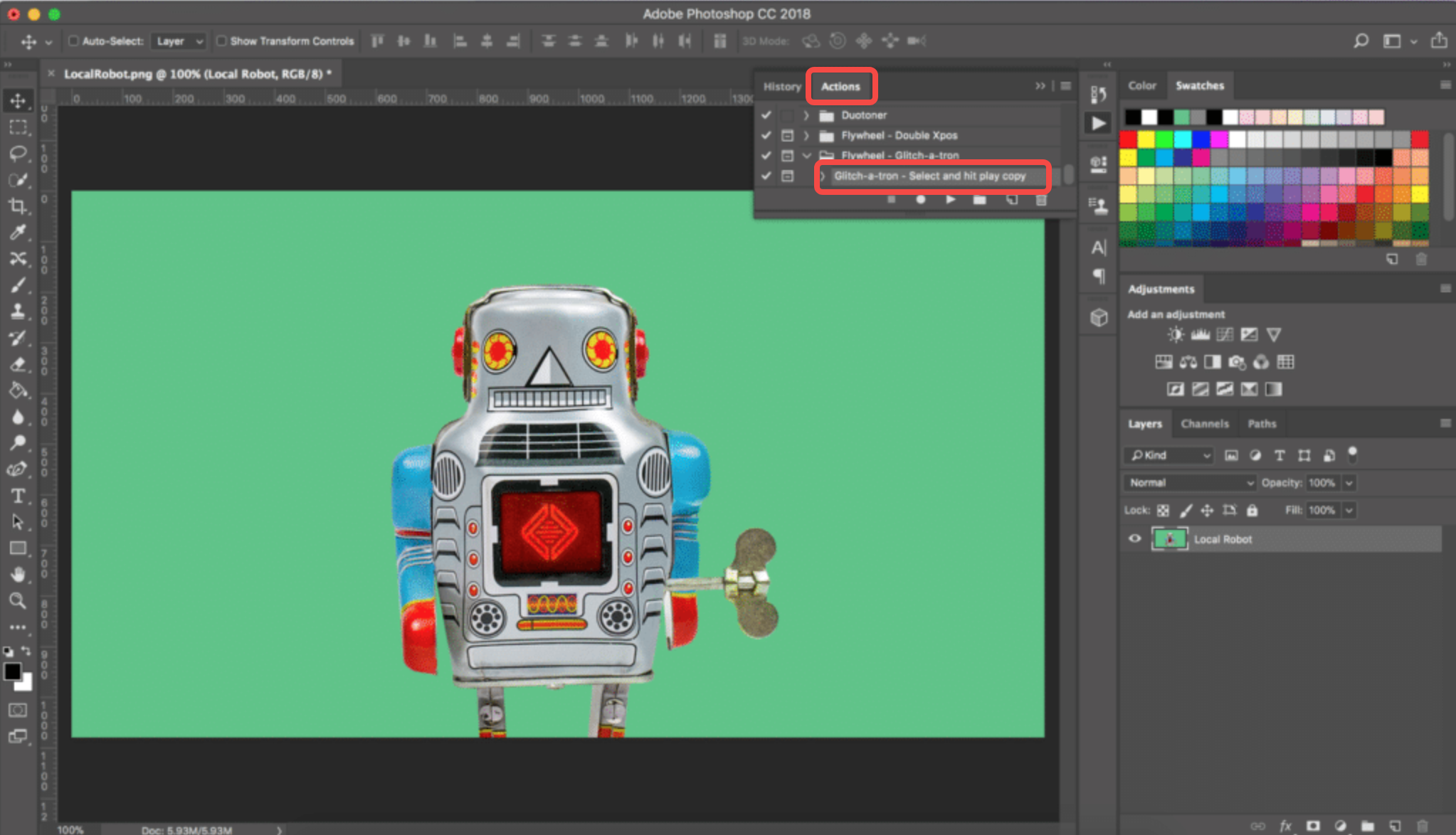Play the selected action
The height and width of the screenshot is (835, 1456).
[x=951, y=200]
